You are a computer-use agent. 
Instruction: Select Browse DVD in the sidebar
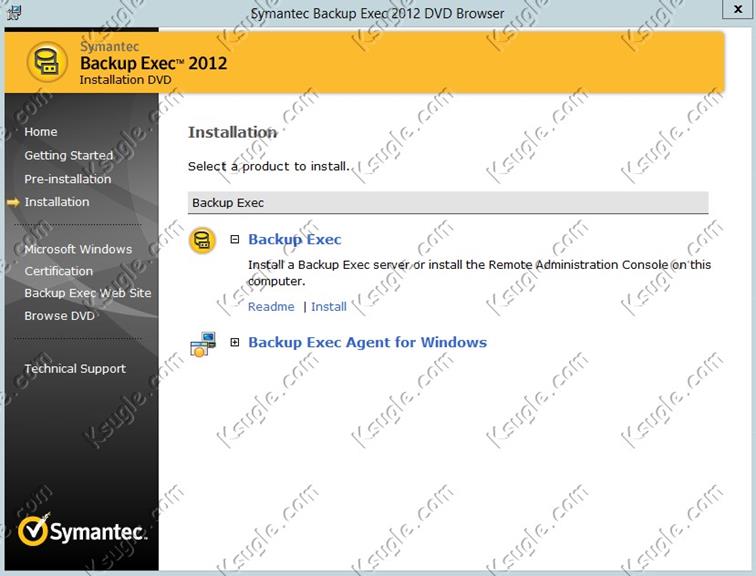tap(59, 316)
